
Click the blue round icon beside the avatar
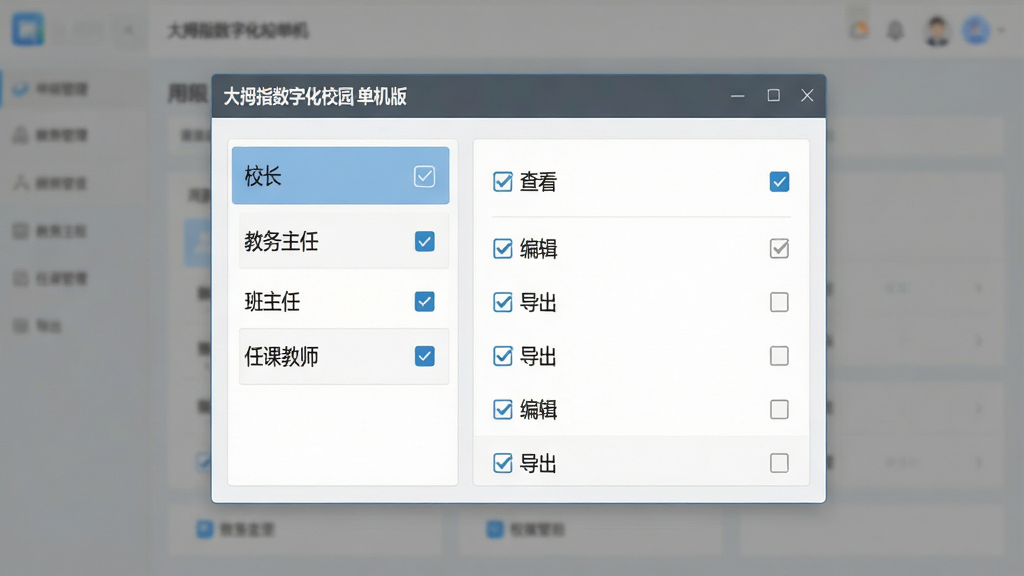[x=976, y=31]
